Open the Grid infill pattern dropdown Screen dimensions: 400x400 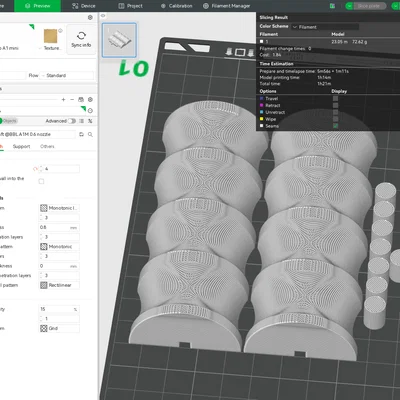click(x=59, y=328)
